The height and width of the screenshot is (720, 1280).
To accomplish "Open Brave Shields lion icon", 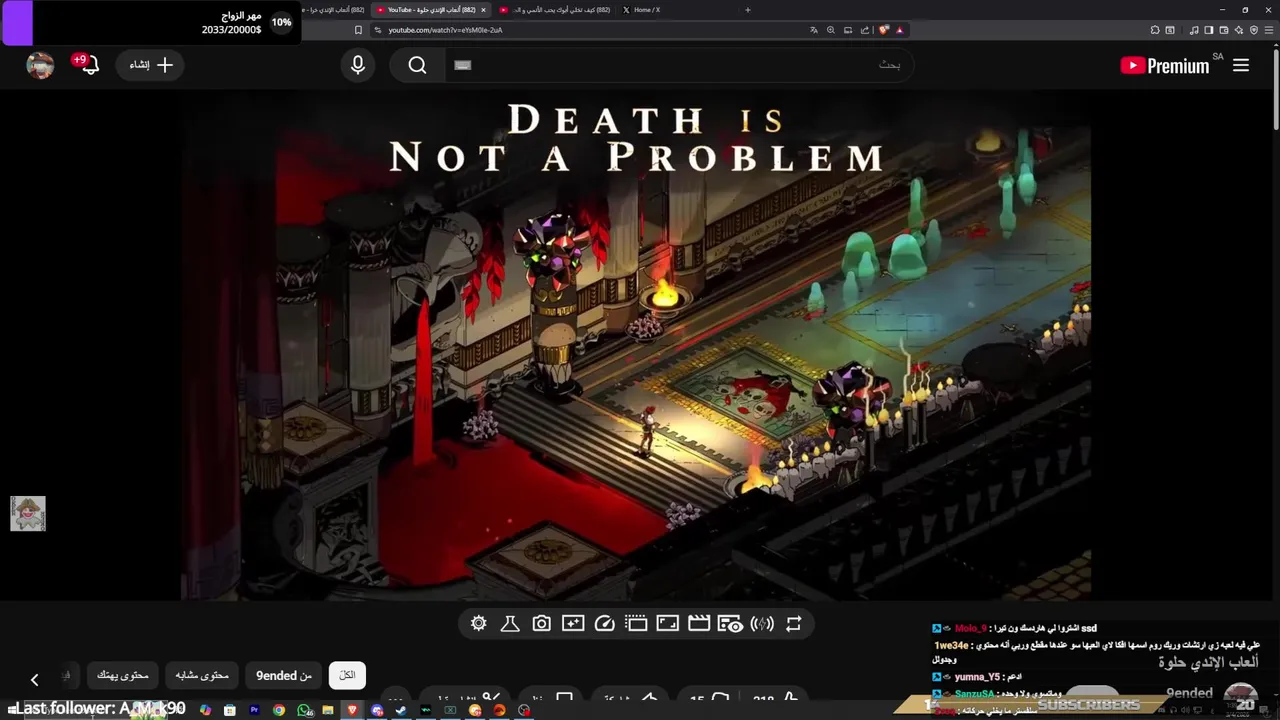I will tap(883, 30).
